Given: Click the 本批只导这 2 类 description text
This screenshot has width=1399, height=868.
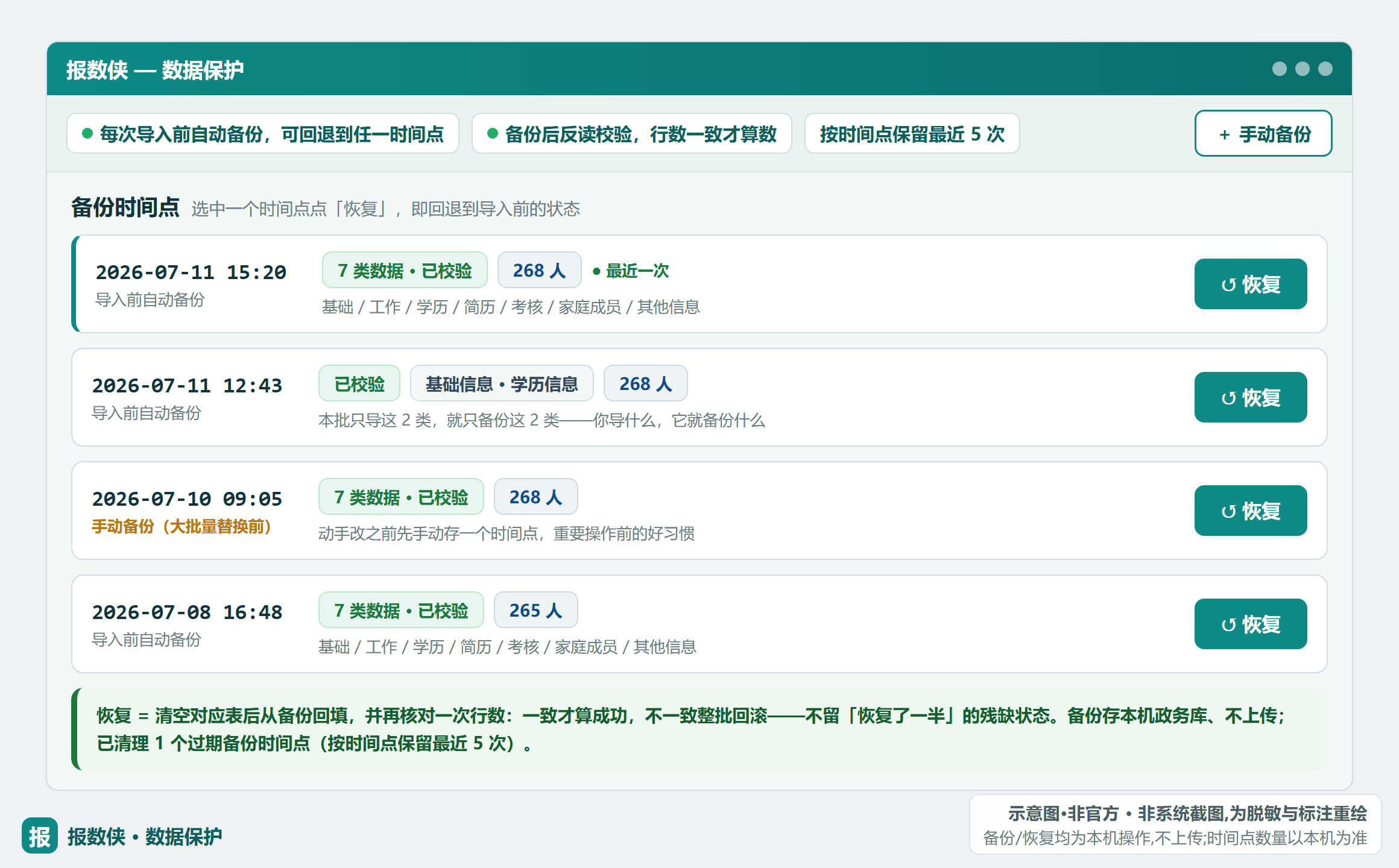Looking at the screenshot, I should coord(542,420).
